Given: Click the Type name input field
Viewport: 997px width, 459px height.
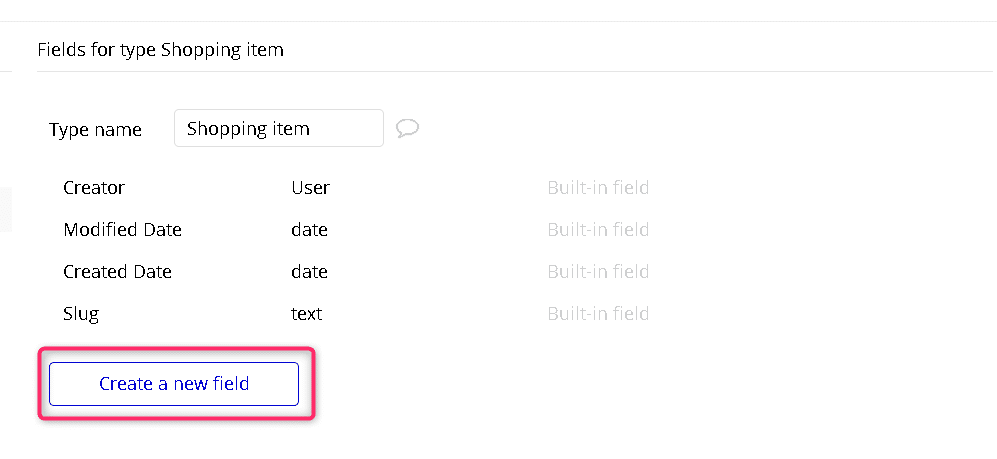Looking at the screenshot, I should (278, 128).
